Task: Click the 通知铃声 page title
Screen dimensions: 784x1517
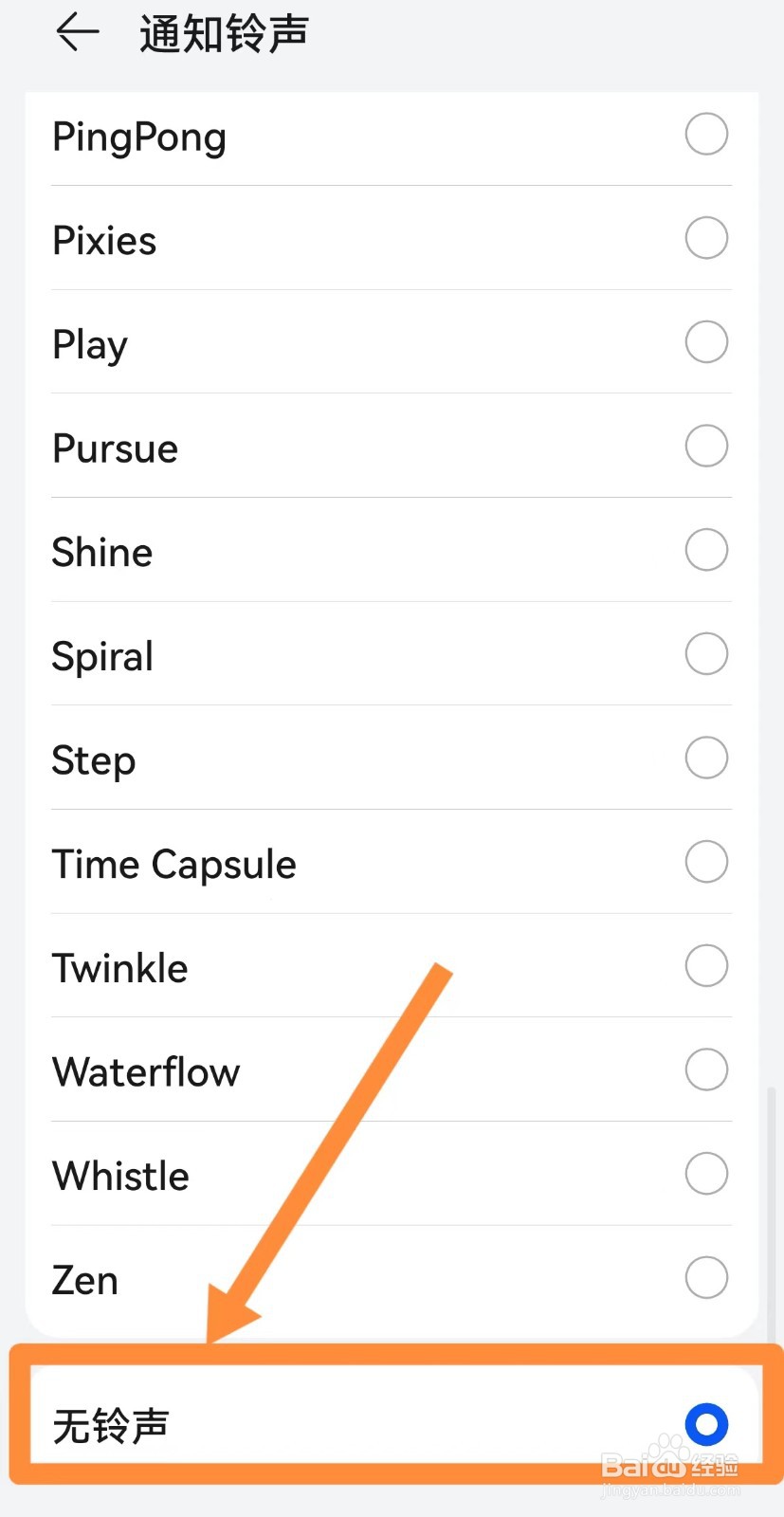Action: 224,34
